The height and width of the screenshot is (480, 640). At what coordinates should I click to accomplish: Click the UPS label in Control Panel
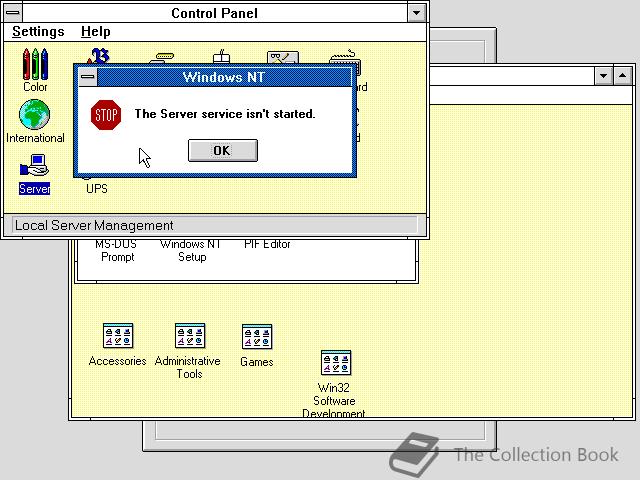pos(97,189)
